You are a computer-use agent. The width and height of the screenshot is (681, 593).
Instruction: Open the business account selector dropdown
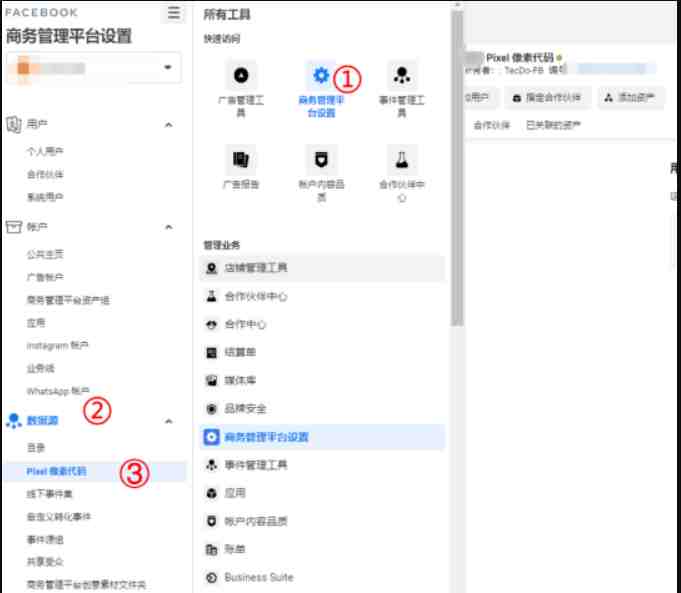click(x=94, y=68)
